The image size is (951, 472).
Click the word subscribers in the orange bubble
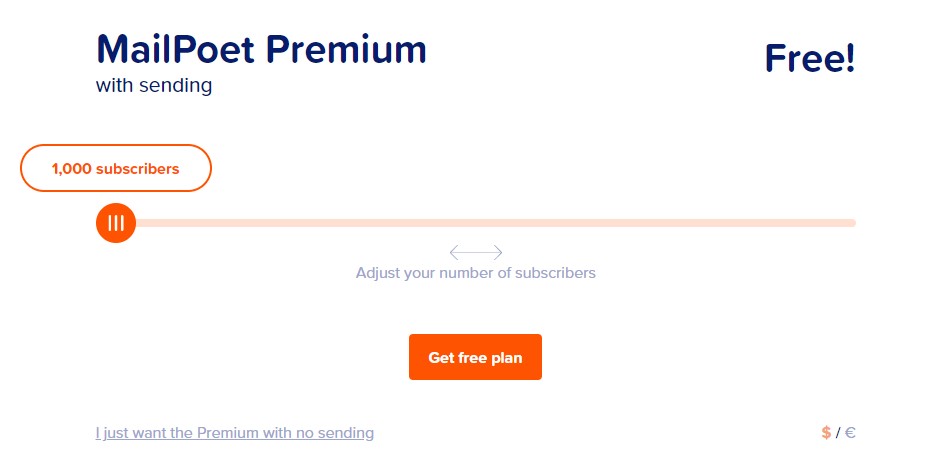(x=137, y=169)
